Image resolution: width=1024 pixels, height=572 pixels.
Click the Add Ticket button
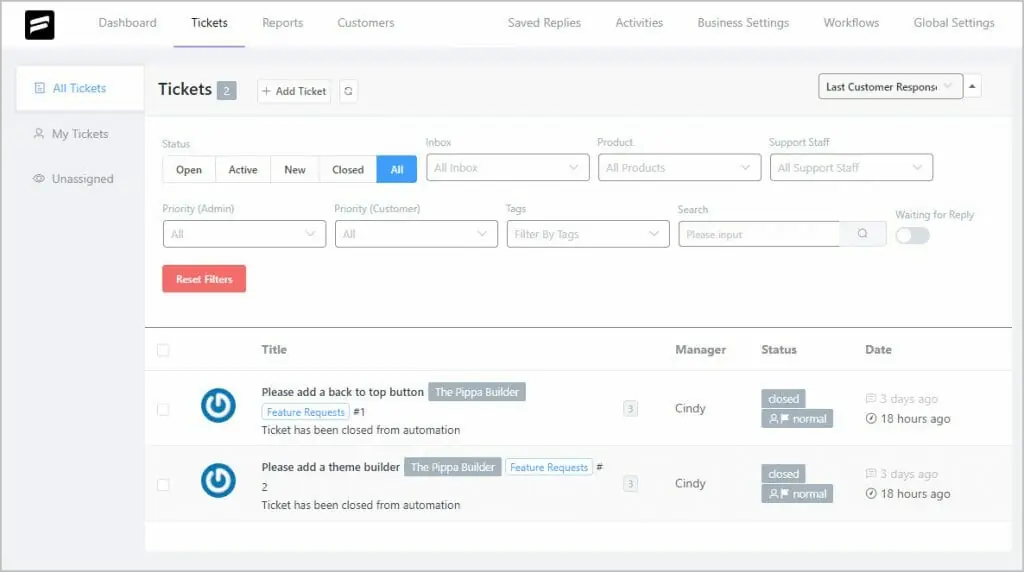point(294,91)
